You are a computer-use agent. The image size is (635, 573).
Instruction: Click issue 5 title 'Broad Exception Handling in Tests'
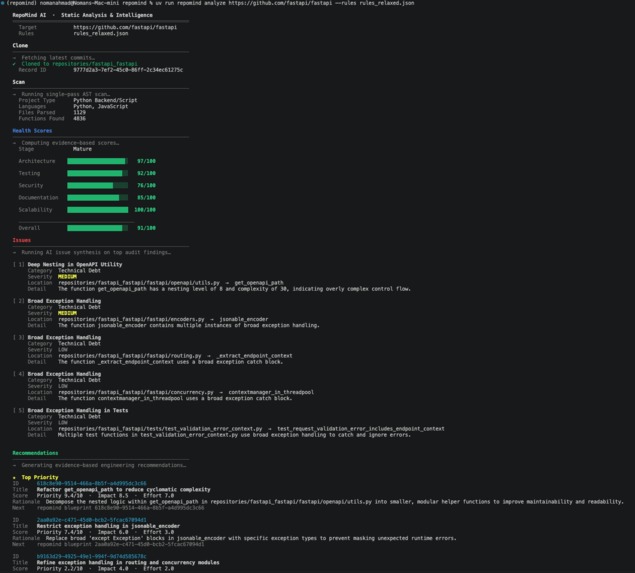(78, 410)
